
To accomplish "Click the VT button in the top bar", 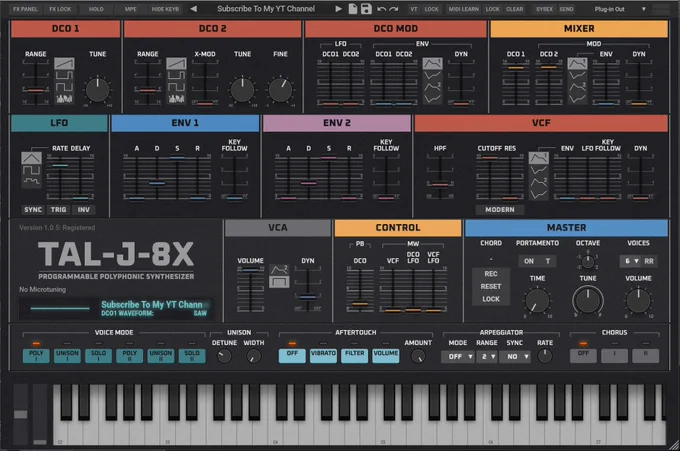I will [x=414, y=9].
